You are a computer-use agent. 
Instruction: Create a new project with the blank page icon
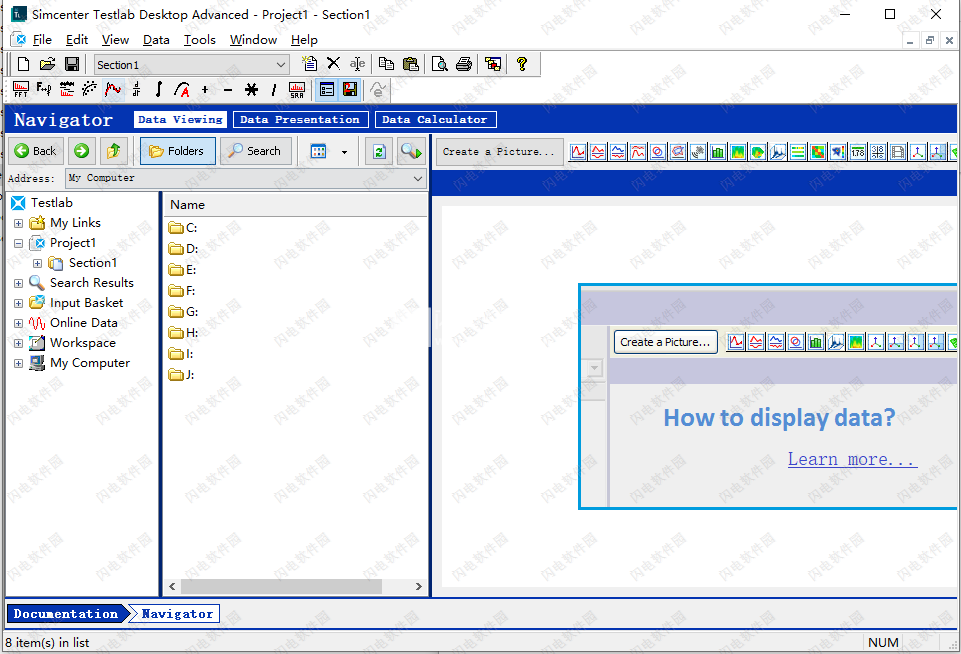23,64
